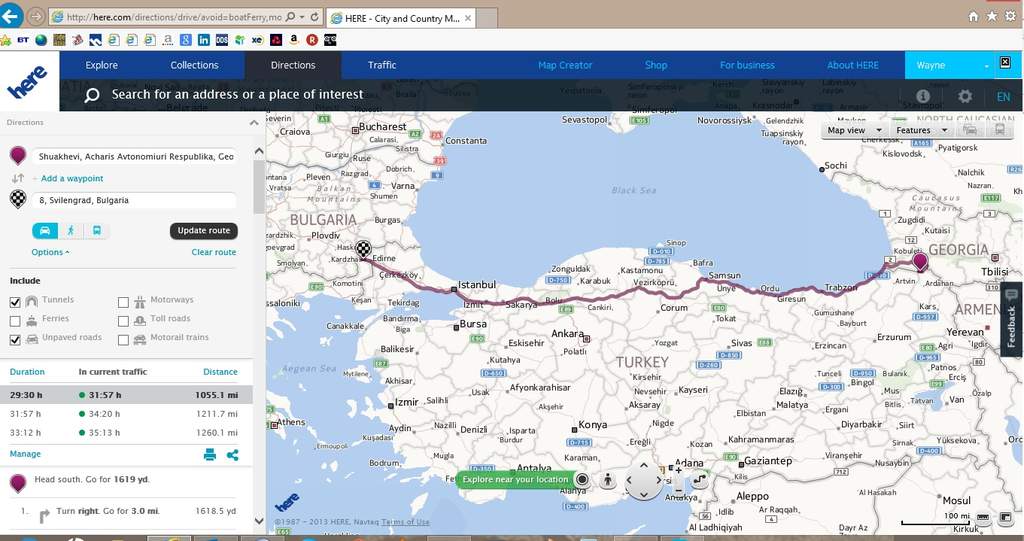Select the car driving mode

click(45, 231)
